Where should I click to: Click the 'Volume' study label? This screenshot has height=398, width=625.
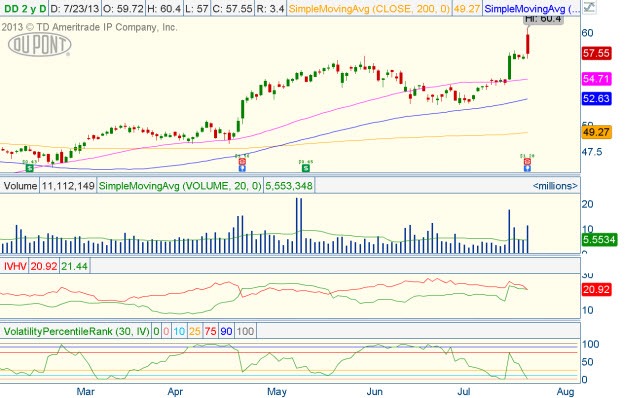tap(20, 186)
